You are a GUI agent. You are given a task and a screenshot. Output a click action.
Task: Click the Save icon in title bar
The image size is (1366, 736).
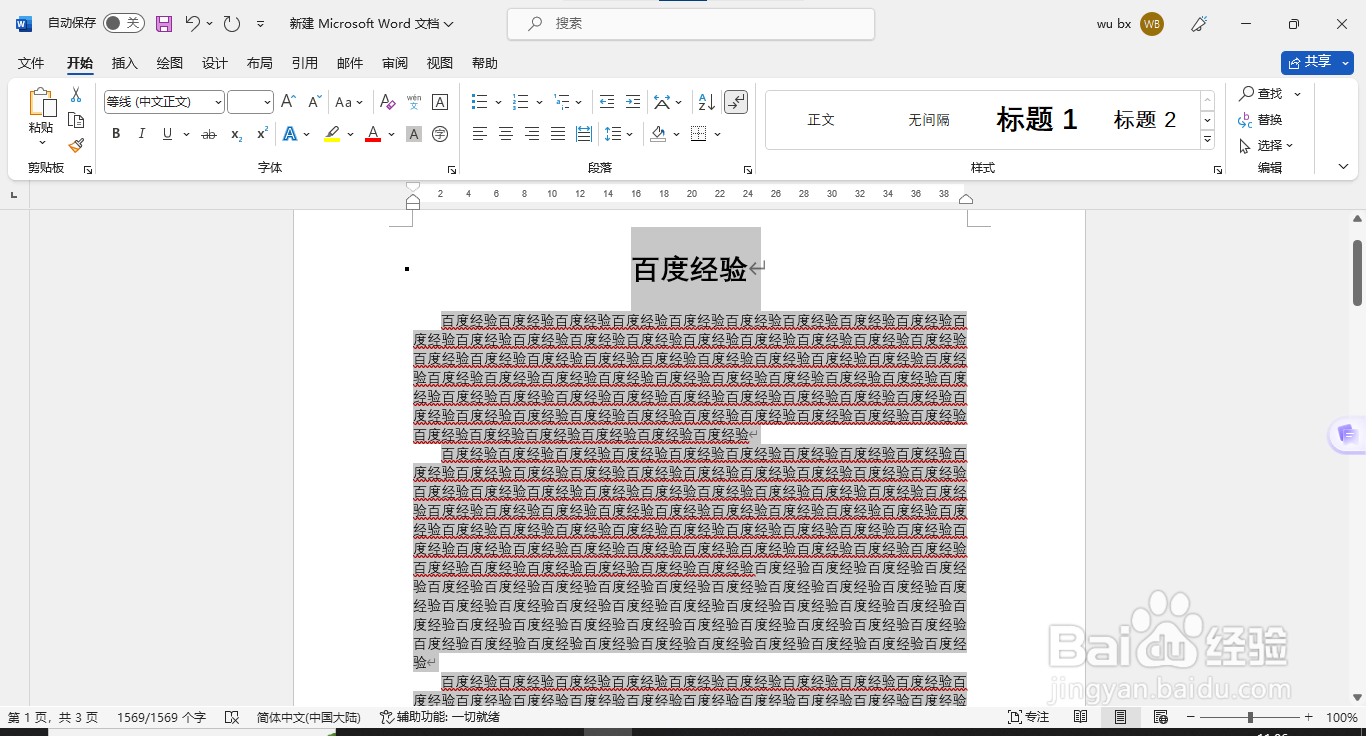[x=164, y=23]
